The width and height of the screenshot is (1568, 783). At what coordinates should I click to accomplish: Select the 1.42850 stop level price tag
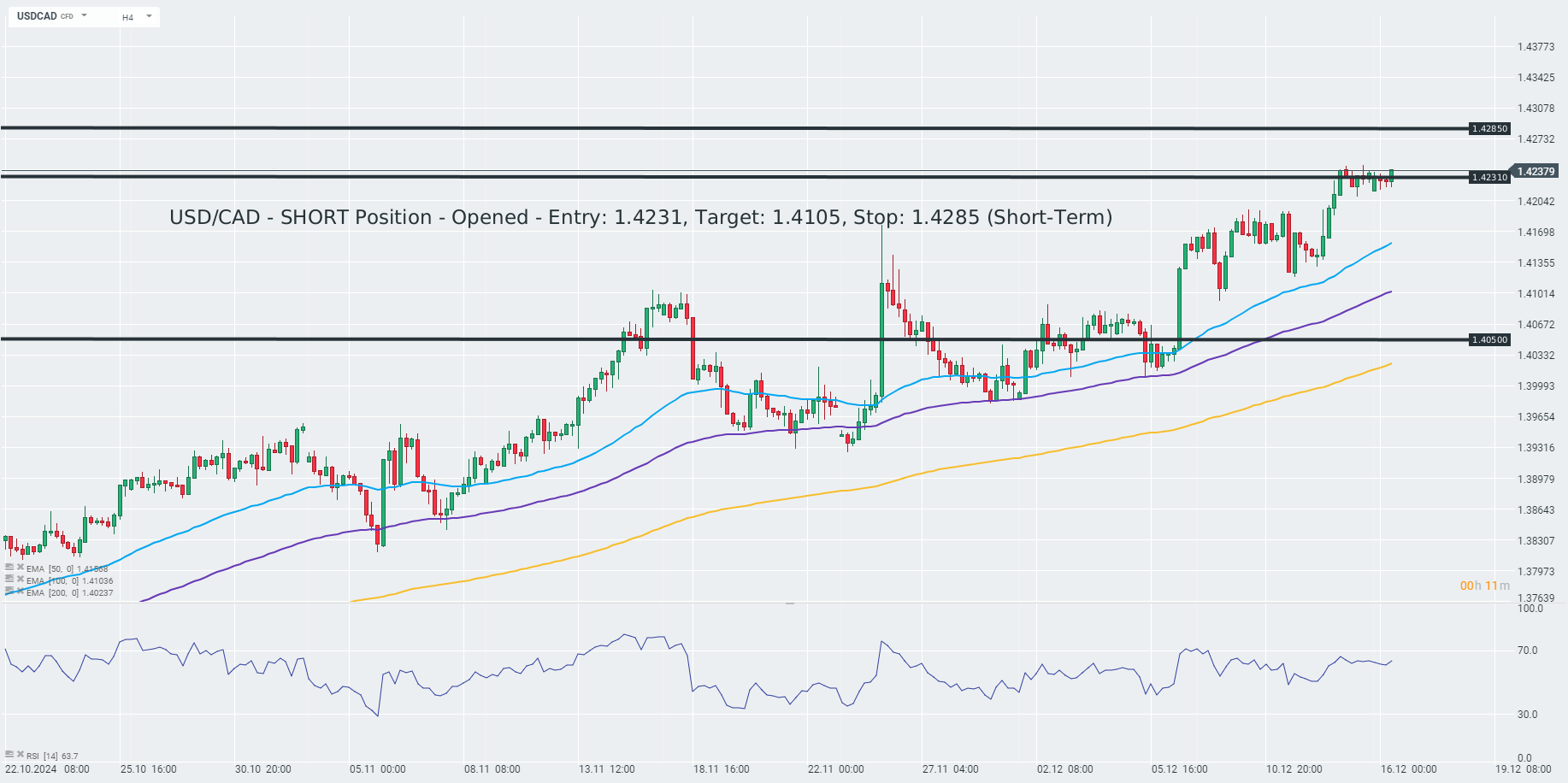pos(1488,129)
